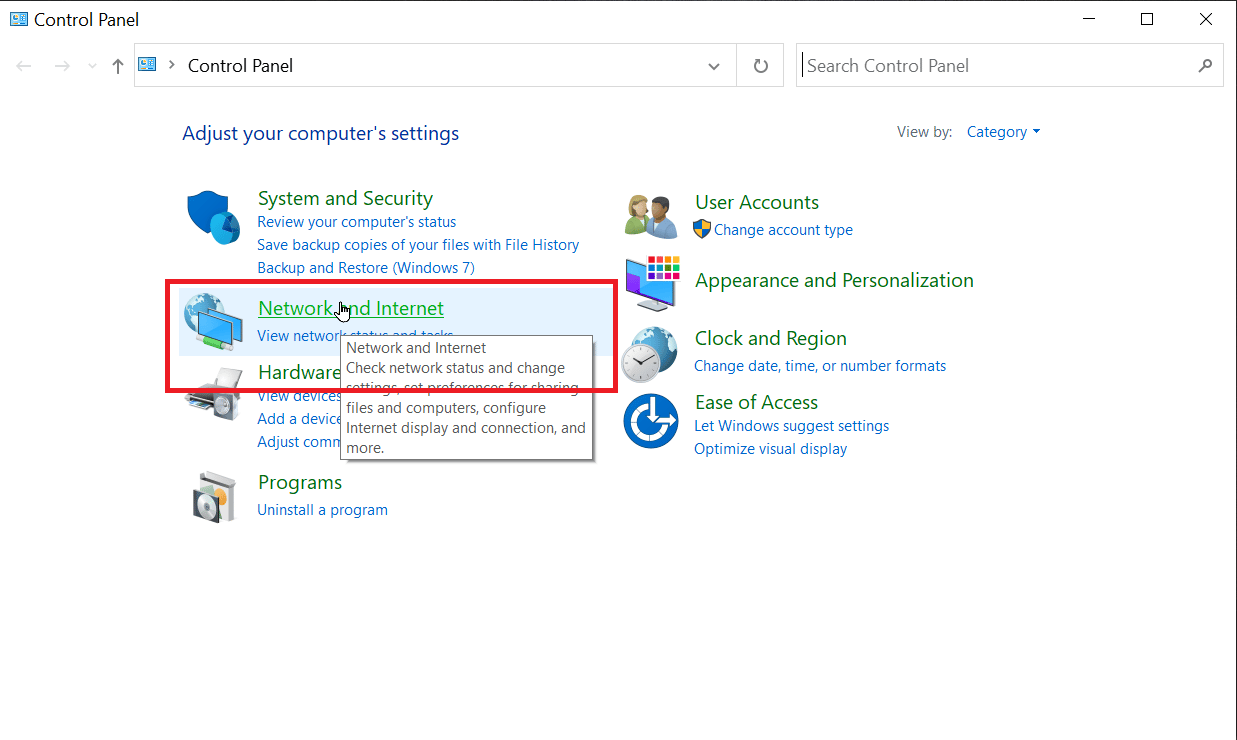This screenshot has height=740, width=1237.
Task: Click the Control Panel breadcrumb in address bar
Action: [241, 66]
